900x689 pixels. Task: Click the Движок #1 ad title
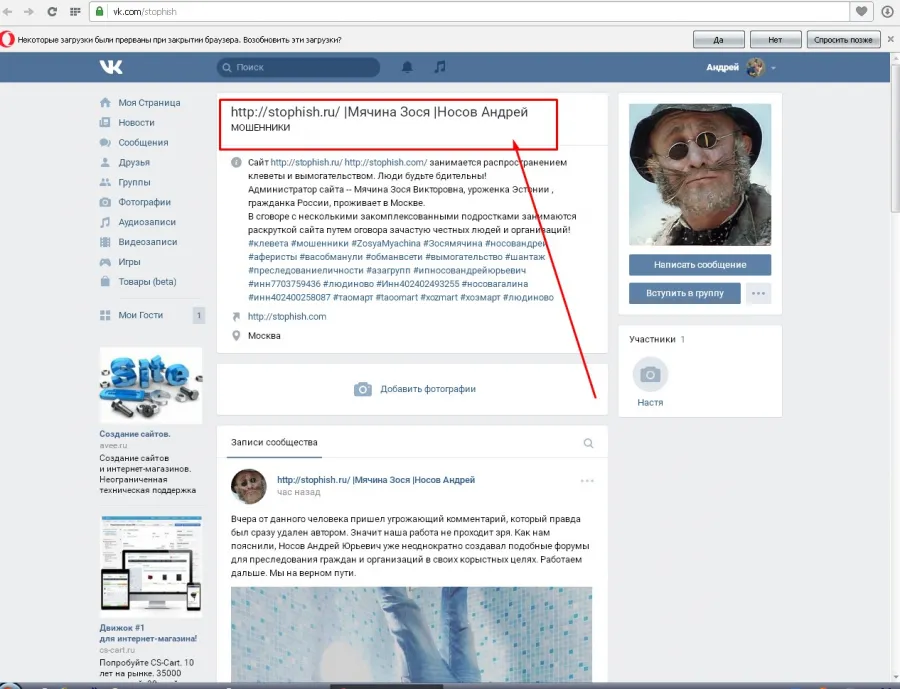148,633
